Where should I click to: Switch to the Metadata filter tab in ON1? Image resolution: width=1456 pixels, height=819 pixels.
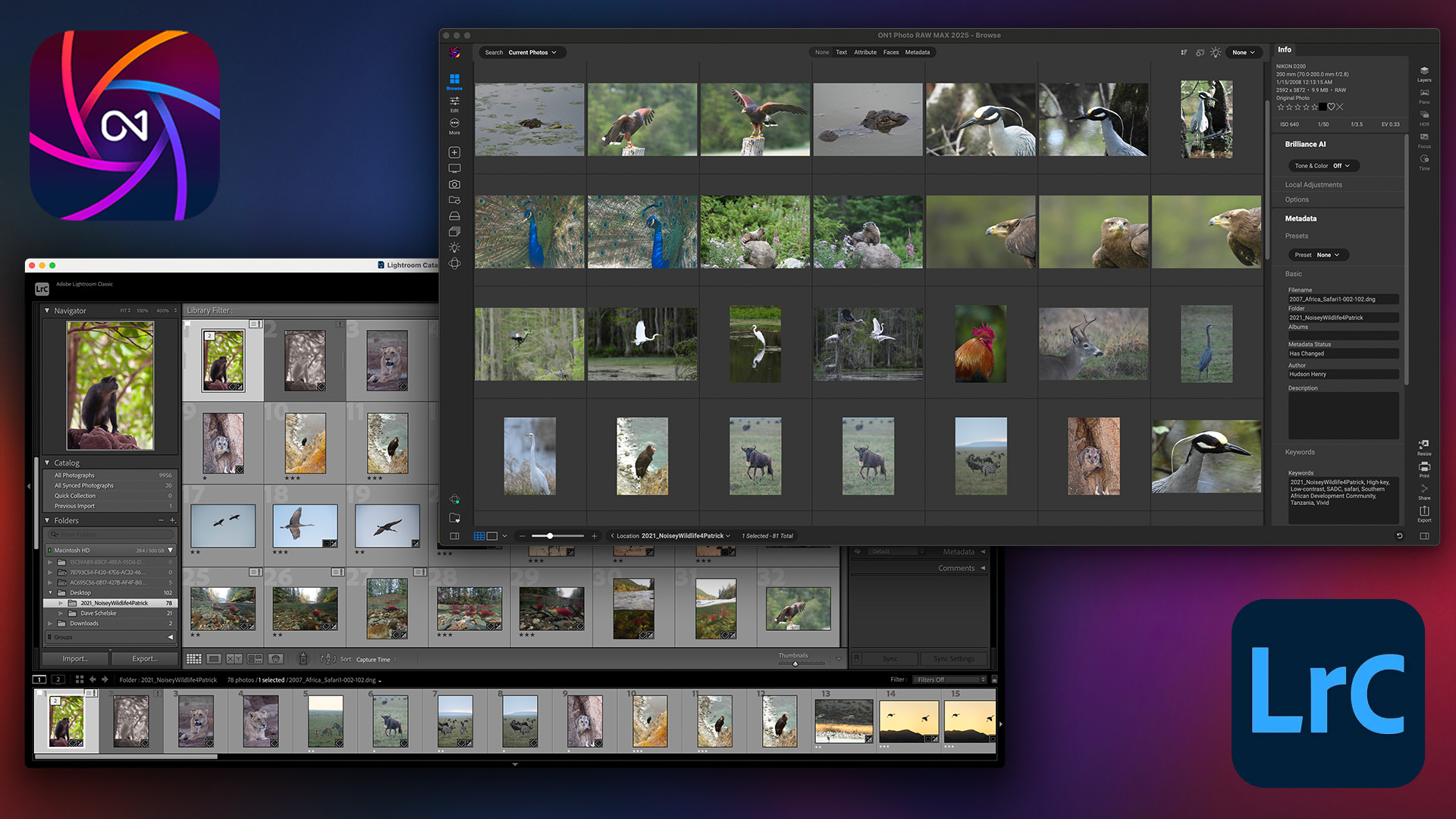[918, 52]
